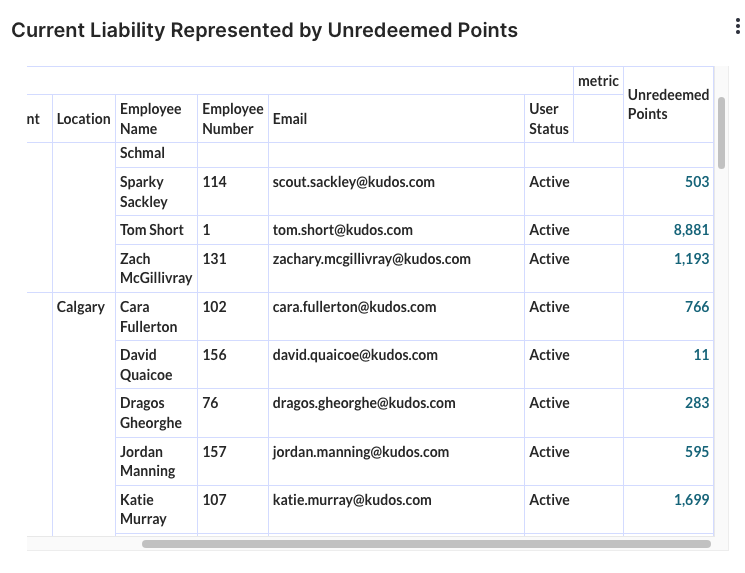The width and height of the screenshot is (745, 573).
Task: Open Sparky Sackley's 503 points value
Action: tap(697, 182)
